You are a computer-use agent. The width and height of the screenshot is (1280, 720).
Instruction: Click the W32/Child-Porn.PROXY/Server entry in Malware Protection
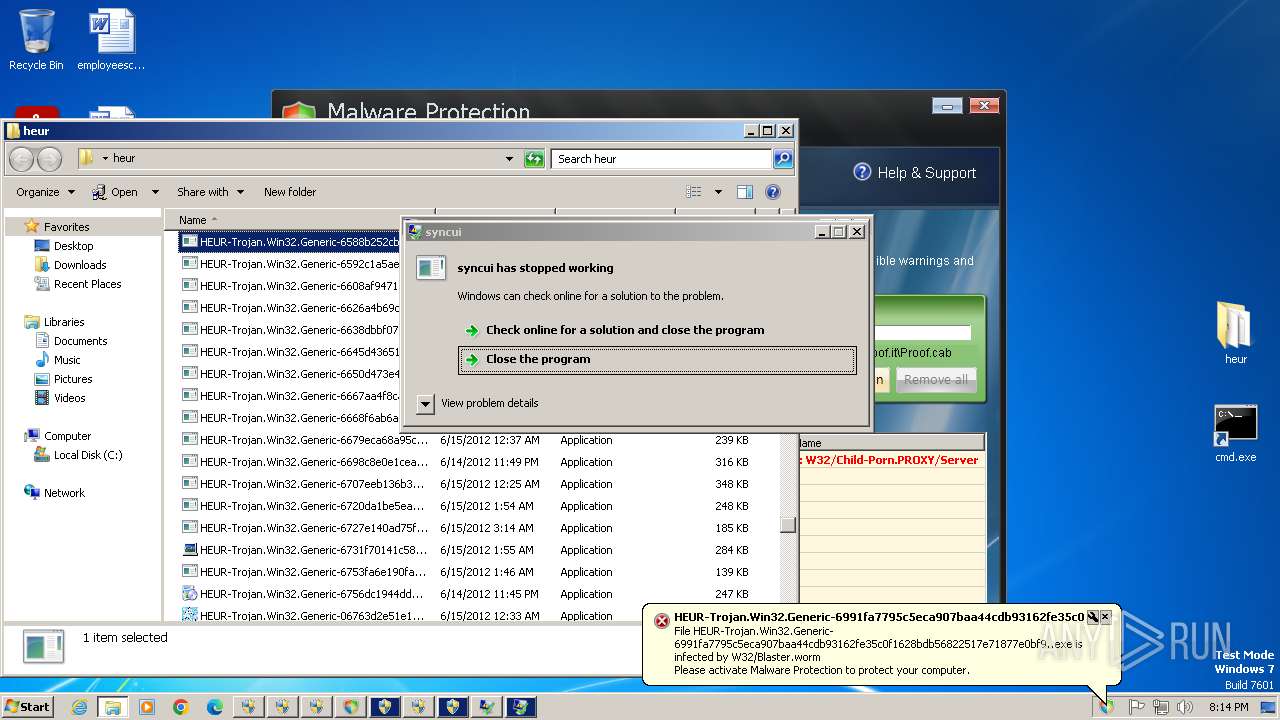coord(891,460)
